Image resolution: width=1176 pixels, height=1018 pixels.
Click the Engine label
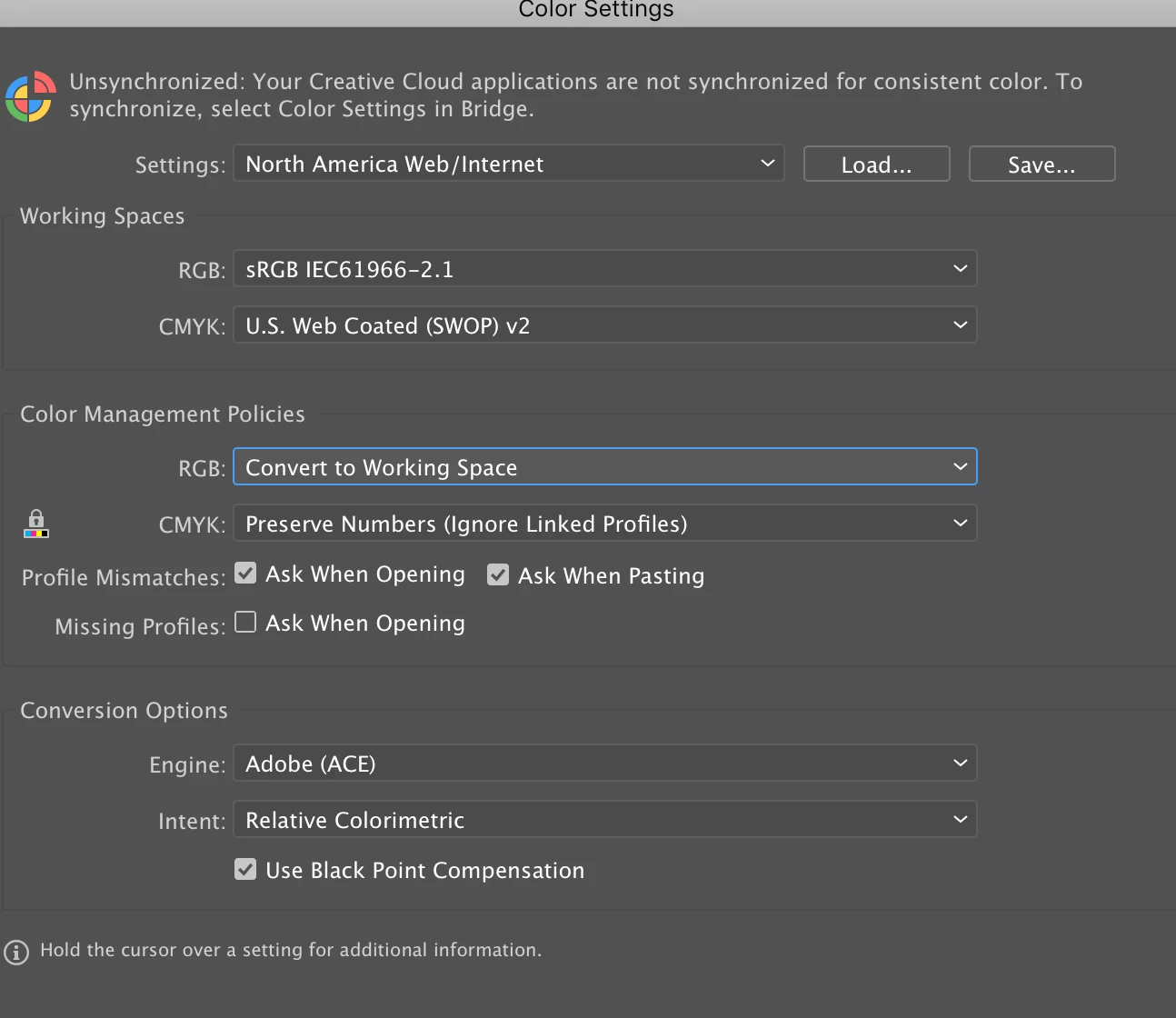[x=187, y=765]
